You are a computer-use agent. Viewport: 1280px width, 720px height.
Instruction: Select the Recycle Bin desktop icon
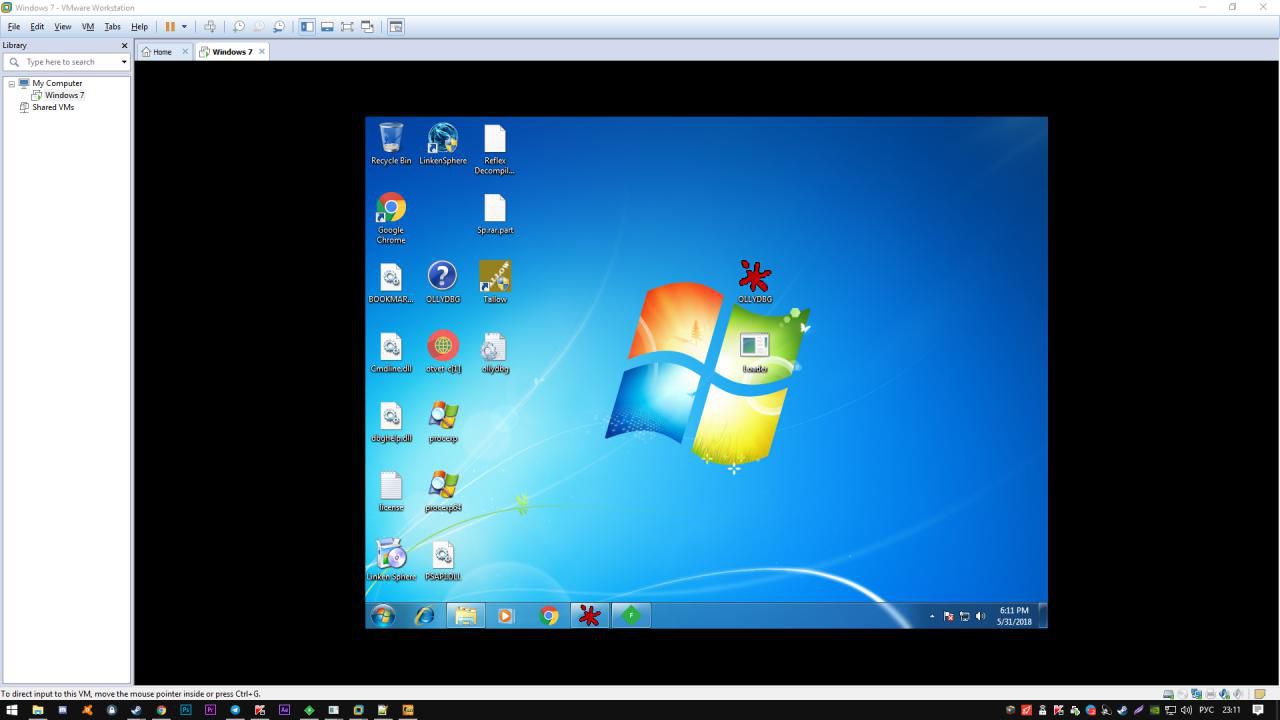[x=391, y=144]
